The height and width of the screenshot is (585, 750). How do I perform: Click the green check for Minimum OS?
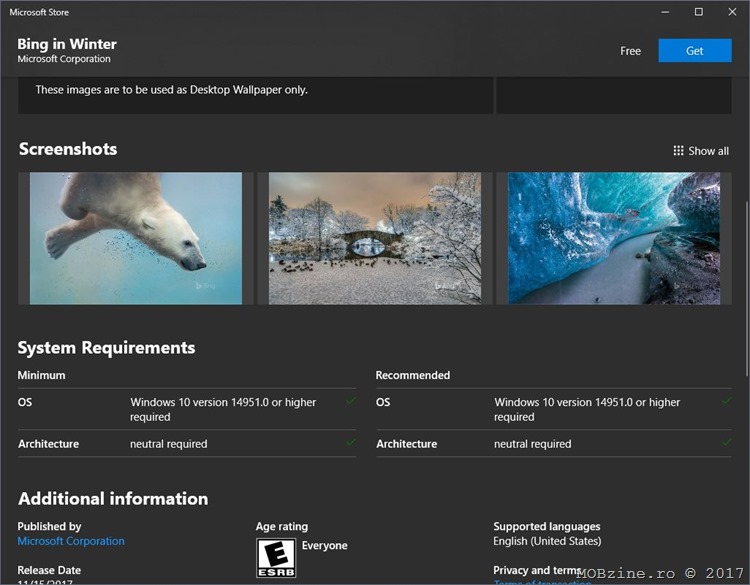coord(351,401)
